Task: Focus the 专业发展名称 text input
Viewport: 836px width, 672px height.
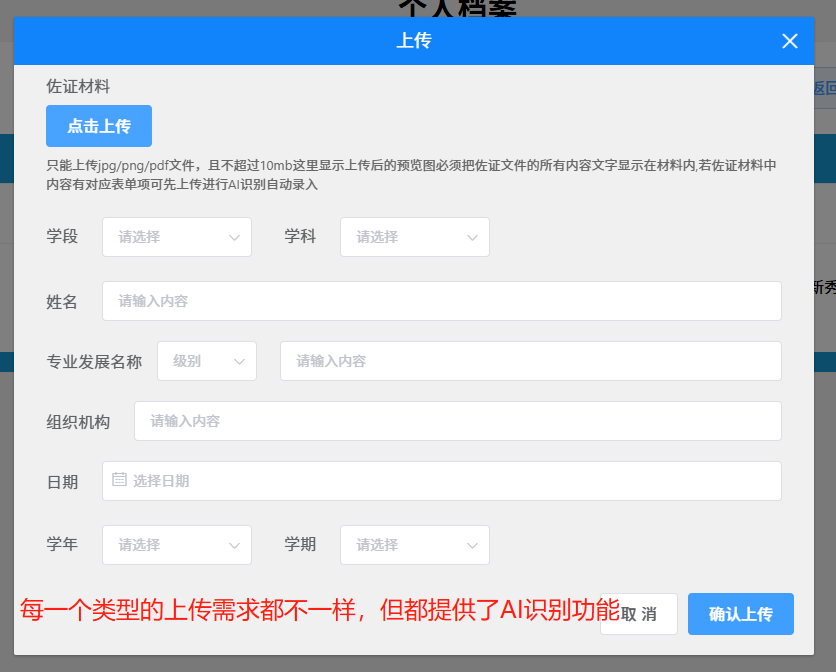Action: (530, 361)
